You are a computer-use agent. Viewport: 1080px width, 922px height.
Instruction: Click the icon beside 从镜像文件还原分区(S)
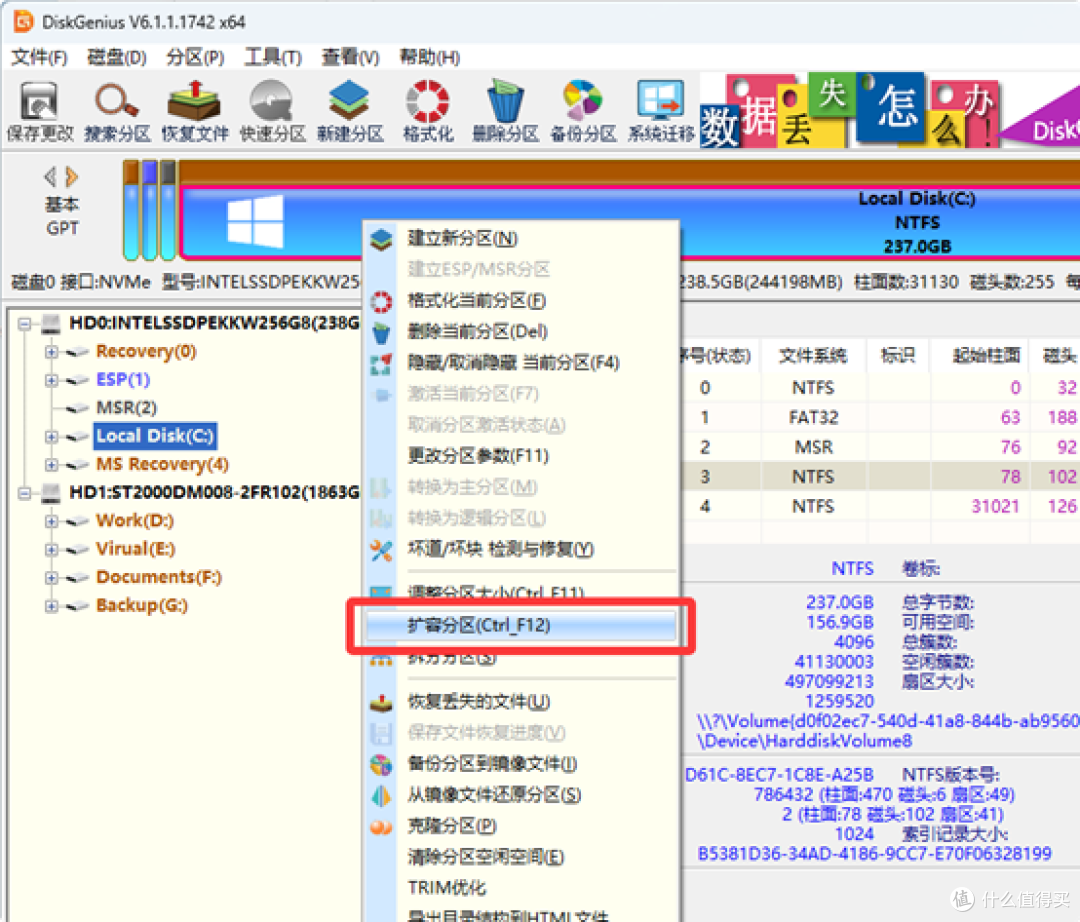tap(381, 795)
